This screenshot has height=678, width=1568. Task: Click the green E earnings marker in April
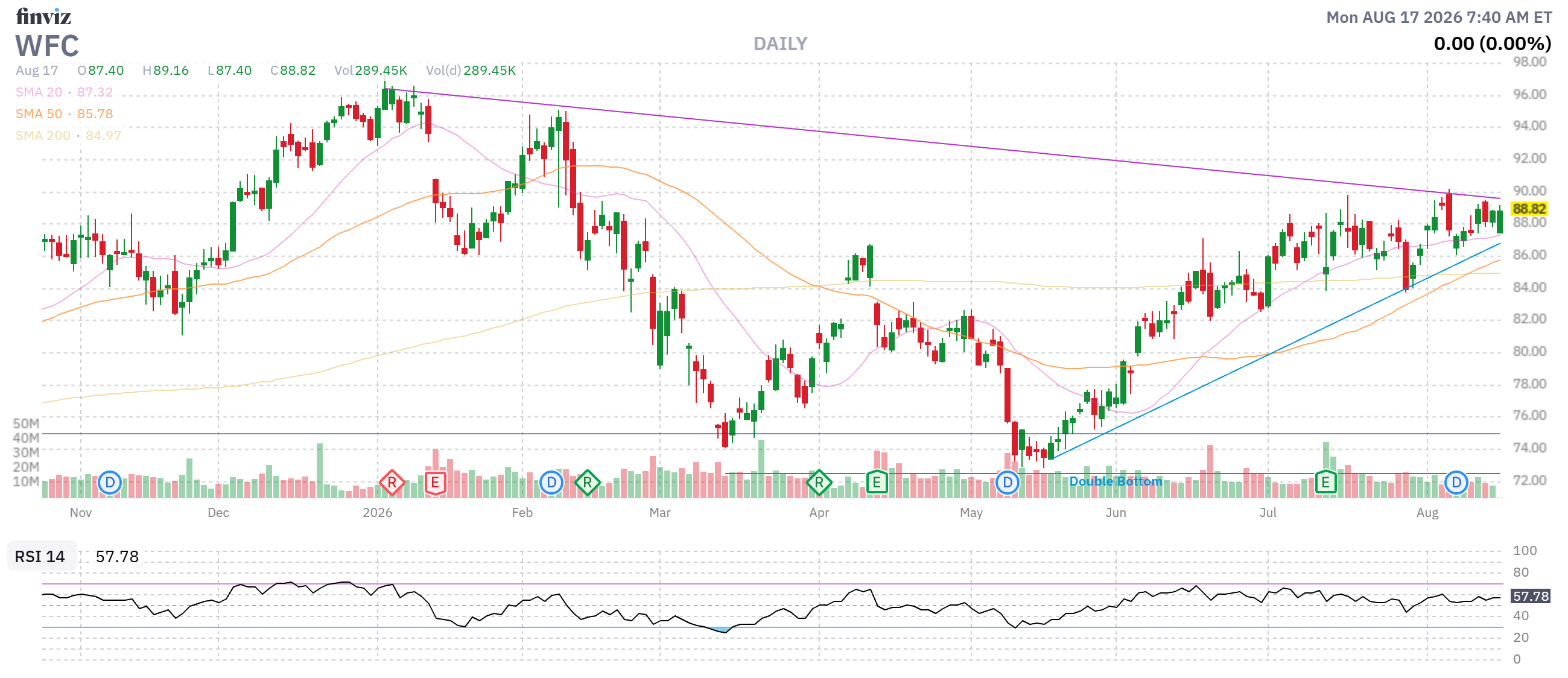coord(877,483)
